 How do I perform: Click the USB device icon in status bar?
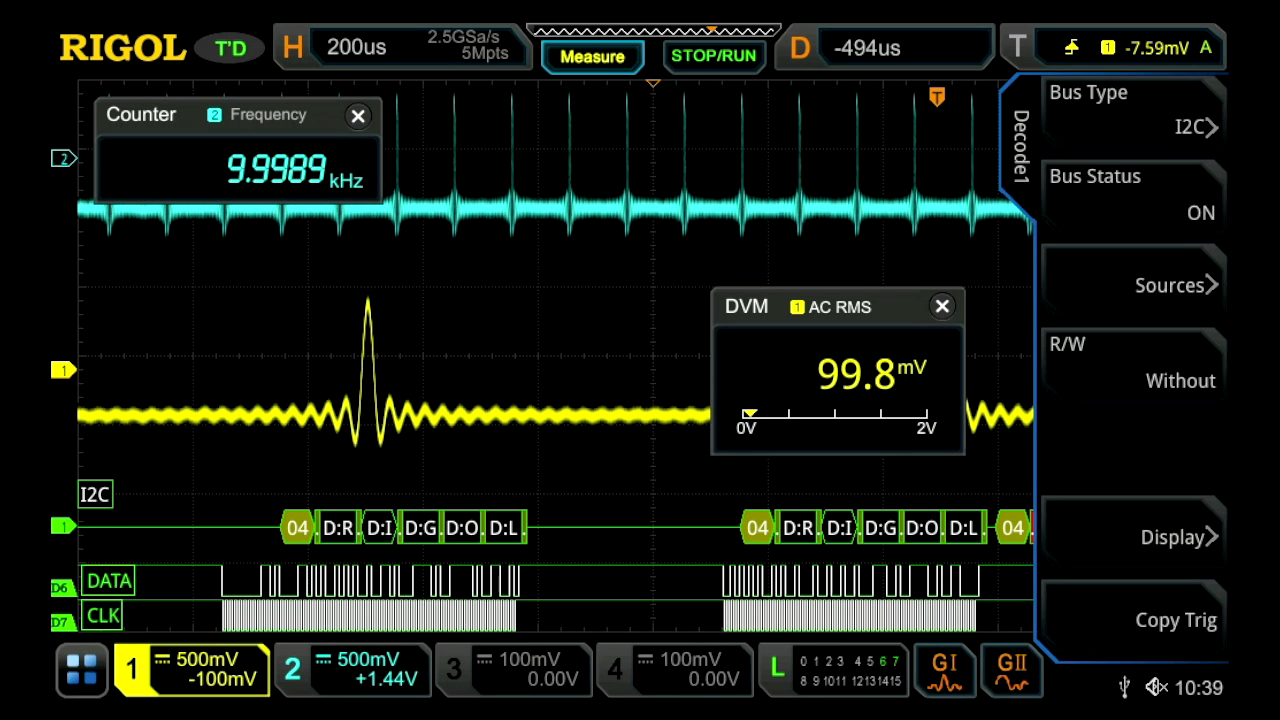1123,687
